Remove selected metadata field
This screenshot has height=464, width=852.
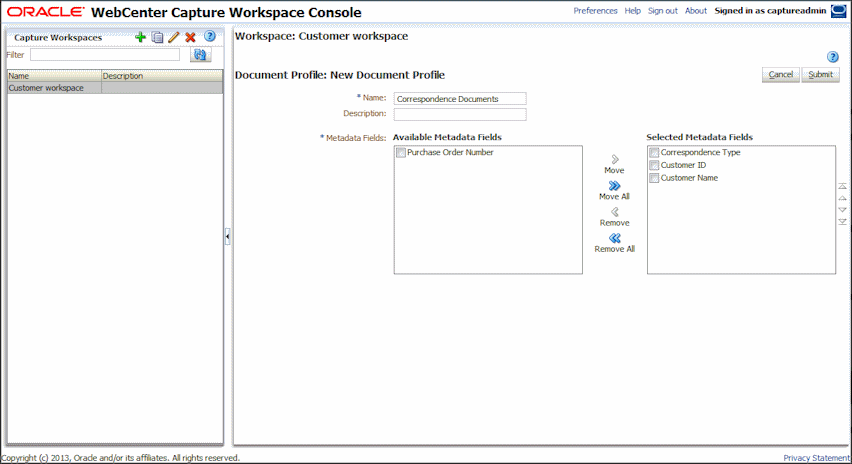615,217
